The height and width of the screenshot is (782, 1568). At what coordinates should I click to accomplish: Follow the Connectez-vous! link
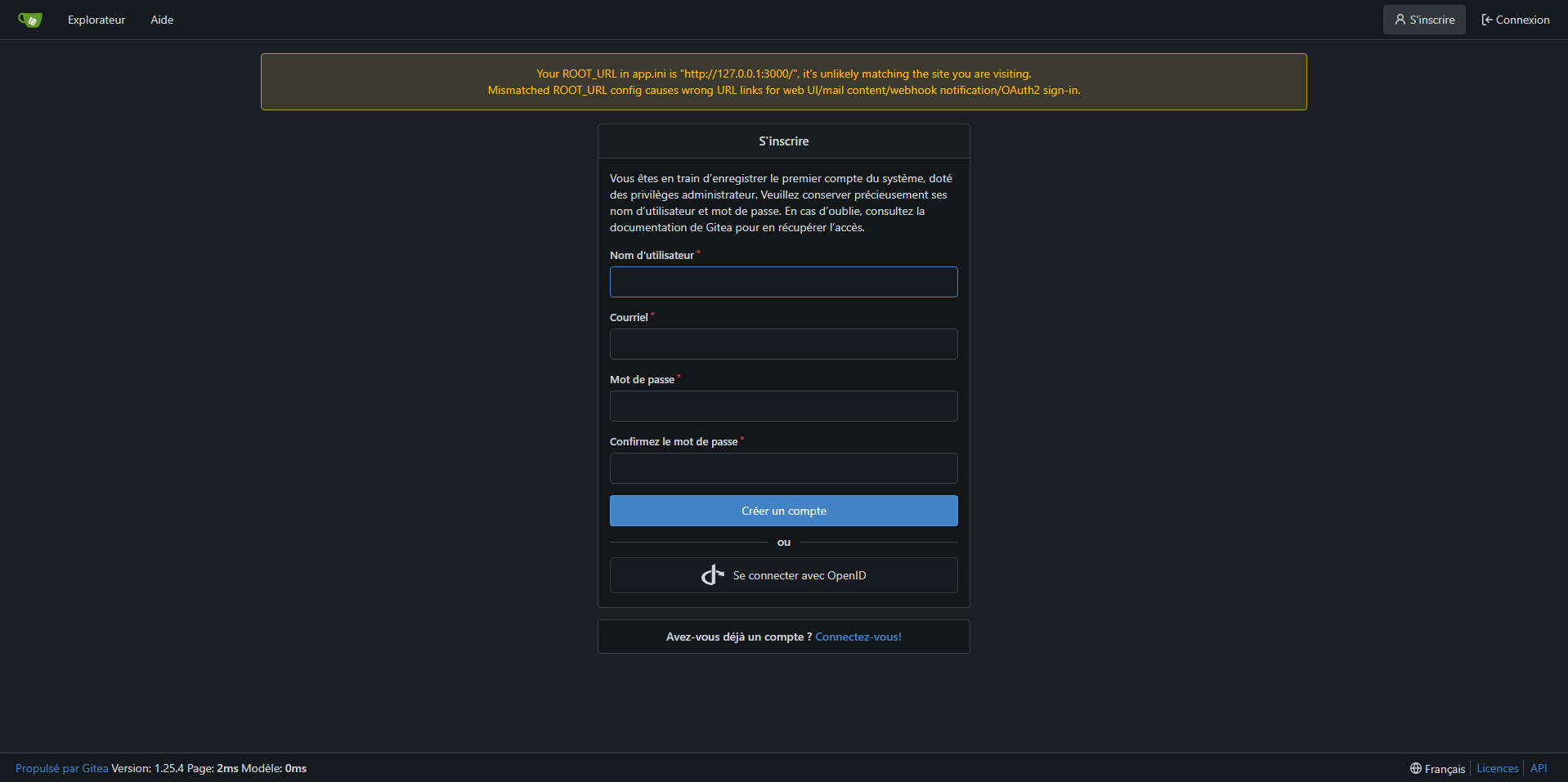click(x=858, y=637)
